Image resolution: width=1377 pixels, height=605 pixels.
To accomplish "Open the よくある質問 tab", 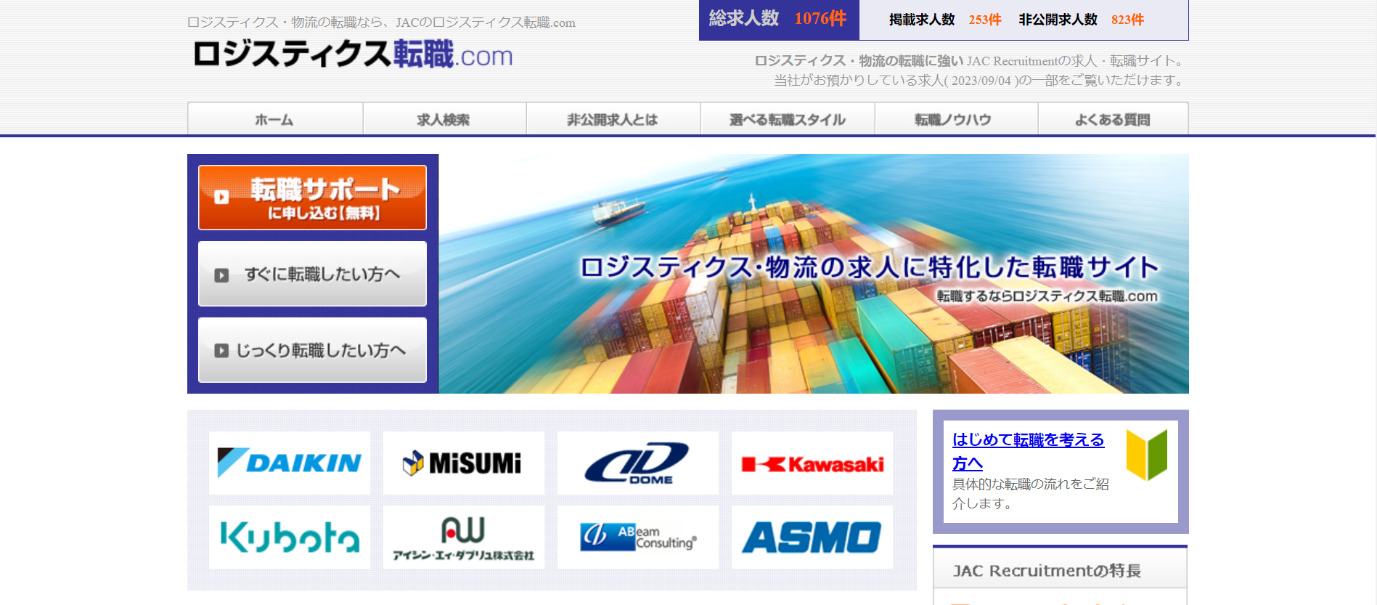I will tap(1112, 119).
